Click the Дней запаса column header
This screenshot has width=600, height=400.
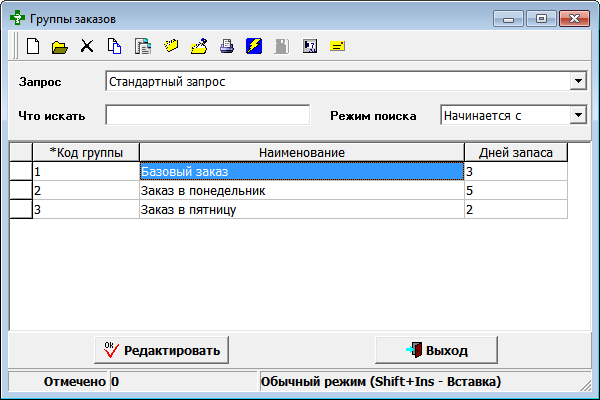coord(516,151)
